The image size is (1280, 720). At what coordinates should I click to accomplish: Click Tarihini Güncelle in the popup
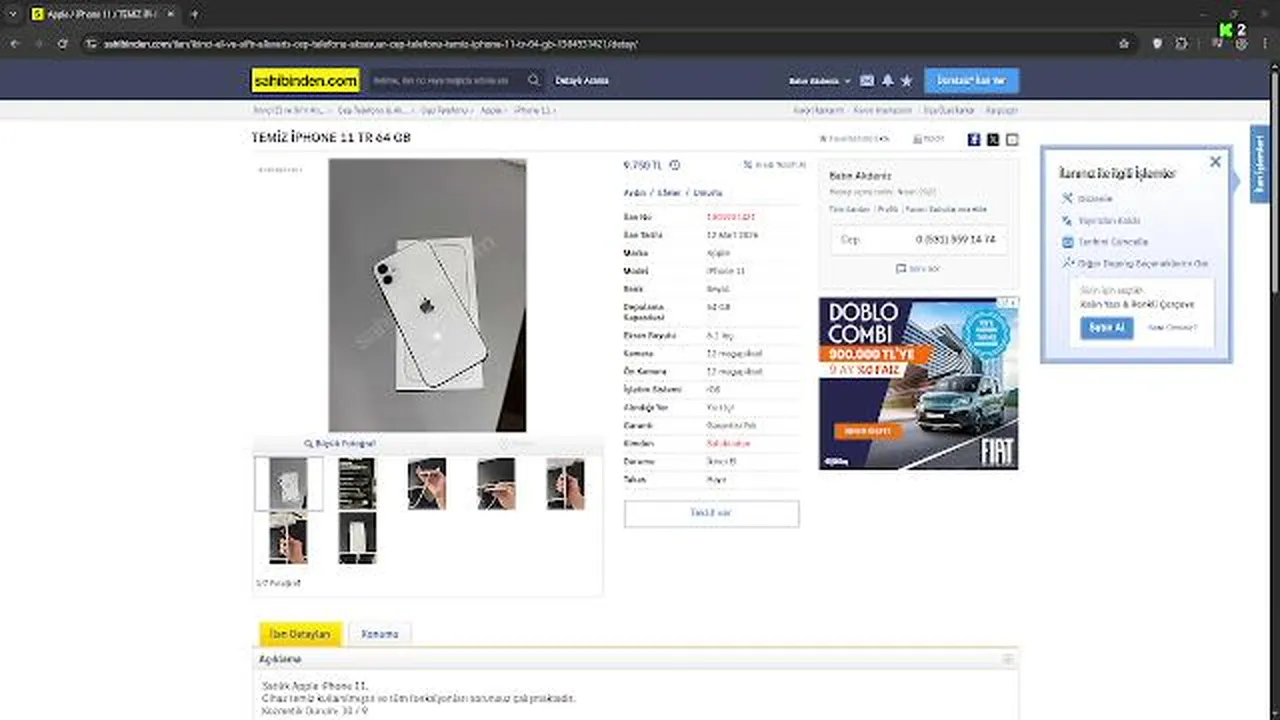(x=1112, y=242)
